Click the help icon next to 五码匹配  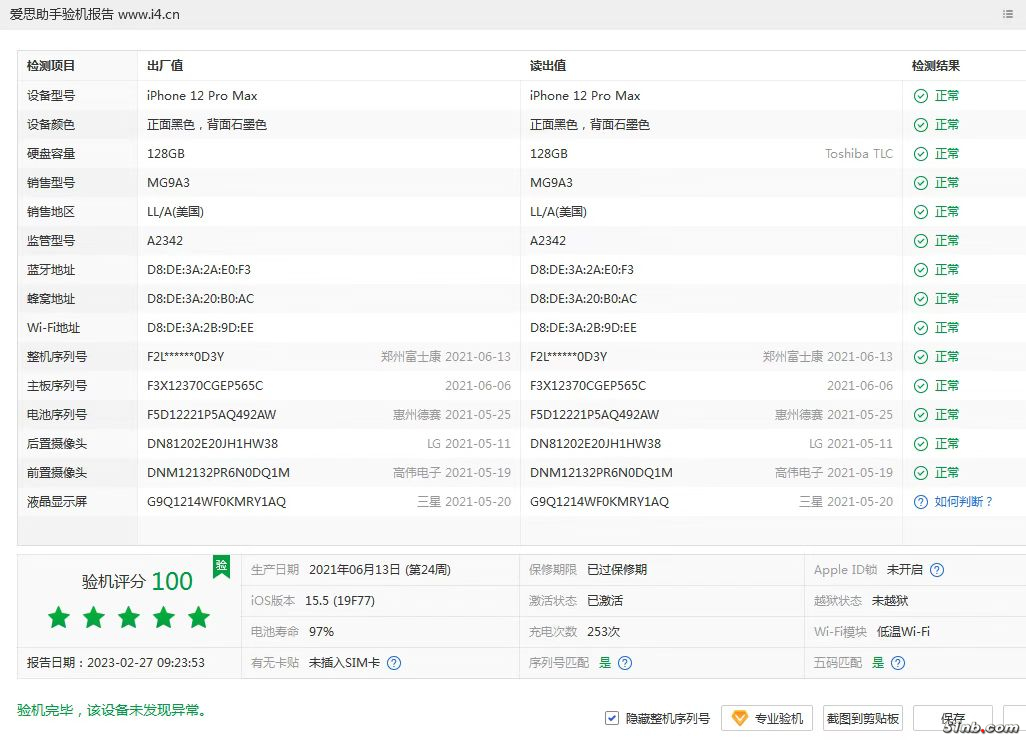[898, 663]
